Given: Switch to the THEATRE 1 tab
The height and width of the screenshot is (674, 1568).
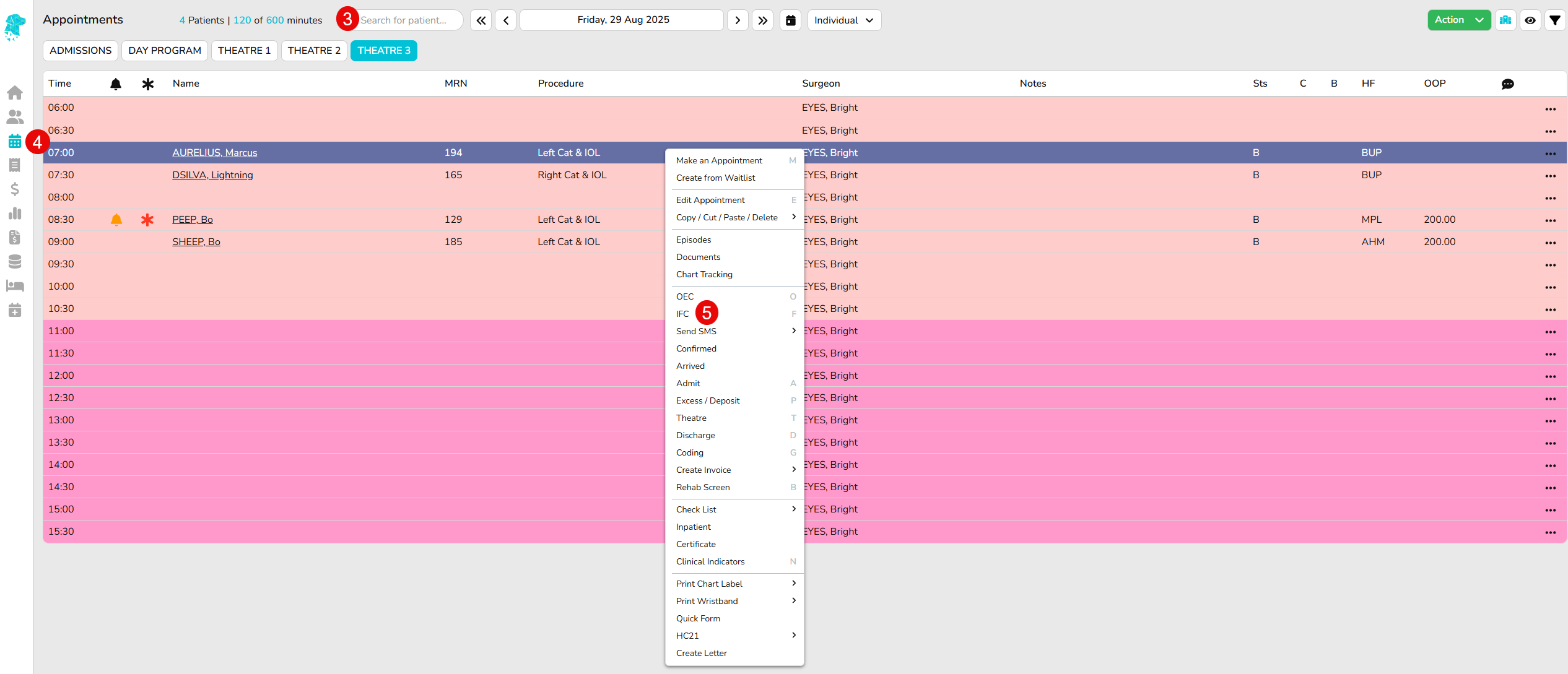Looking at the screenshot, I should [244, 51].
